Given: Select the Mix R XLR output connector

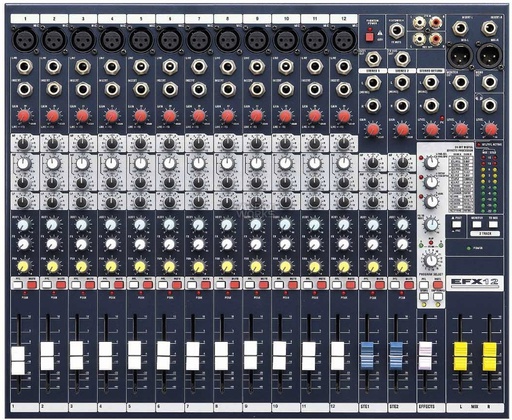Looking at the screenshot, I should 489,55.
